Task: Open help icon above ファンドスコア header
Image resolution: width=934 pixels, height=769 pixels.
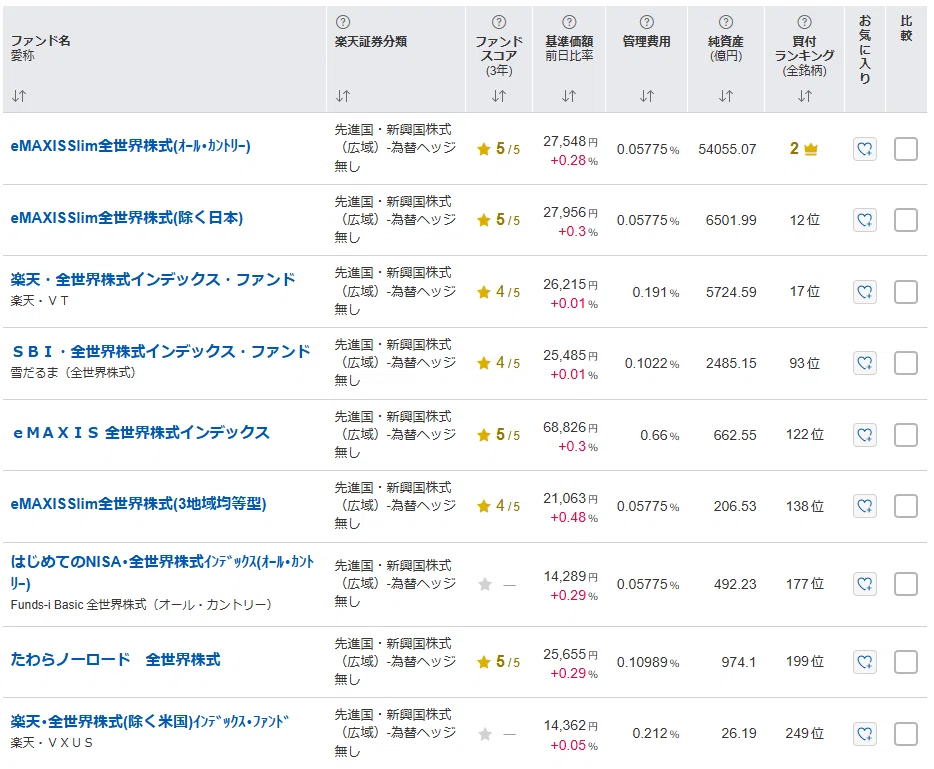Action: pyautogui.click(x=499, y=22)
